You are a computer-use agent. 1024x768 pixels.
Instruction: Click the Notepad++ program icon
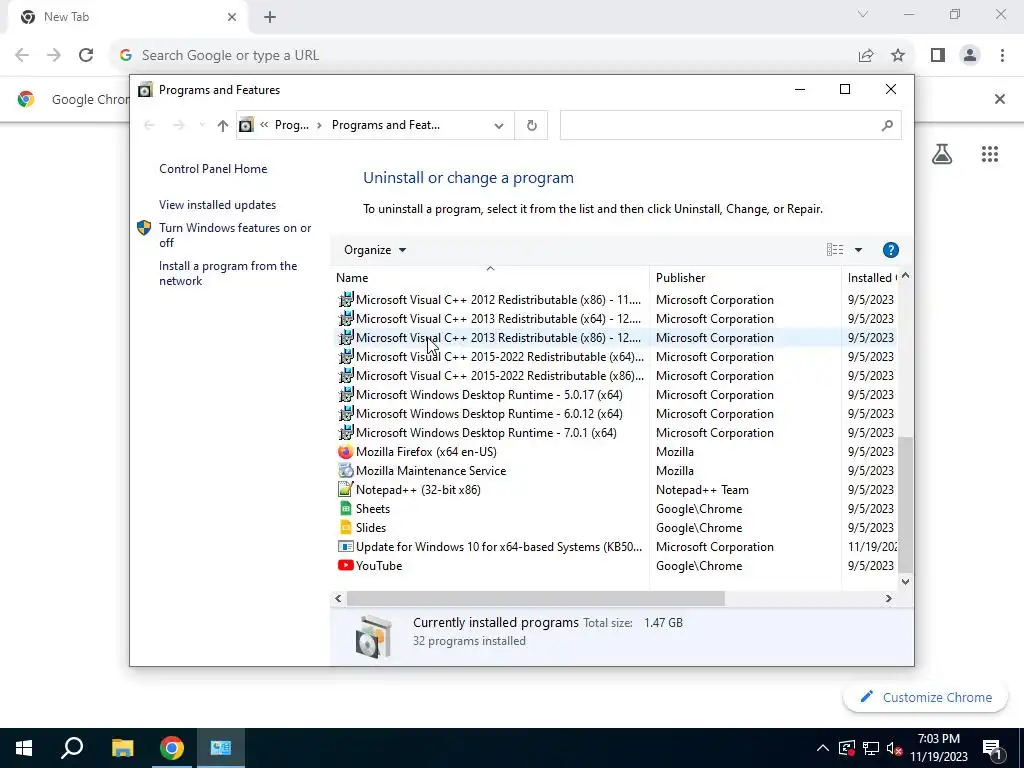tap(345, 490)
